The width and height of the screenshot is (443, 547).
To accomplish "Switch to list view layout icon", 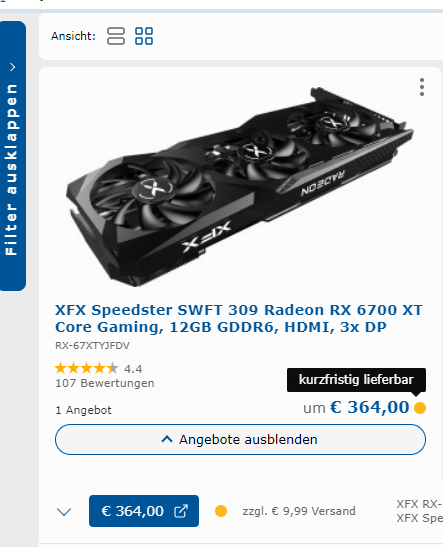I will [116, 36].
